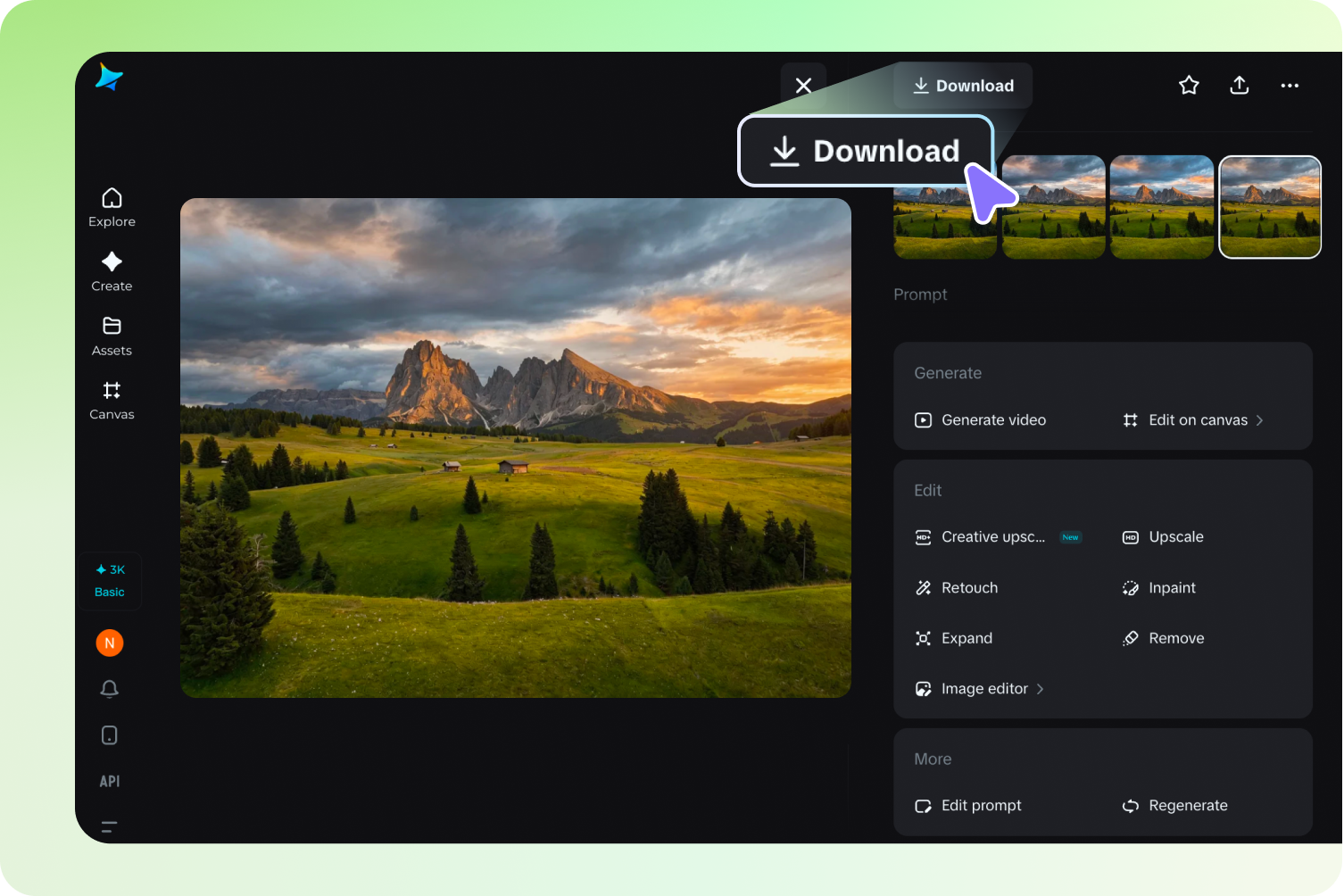Image resolution: width=1344 pixels, height=896 pixels.
Task: Choose Edit prompt under More
Action: coord(981,805)
